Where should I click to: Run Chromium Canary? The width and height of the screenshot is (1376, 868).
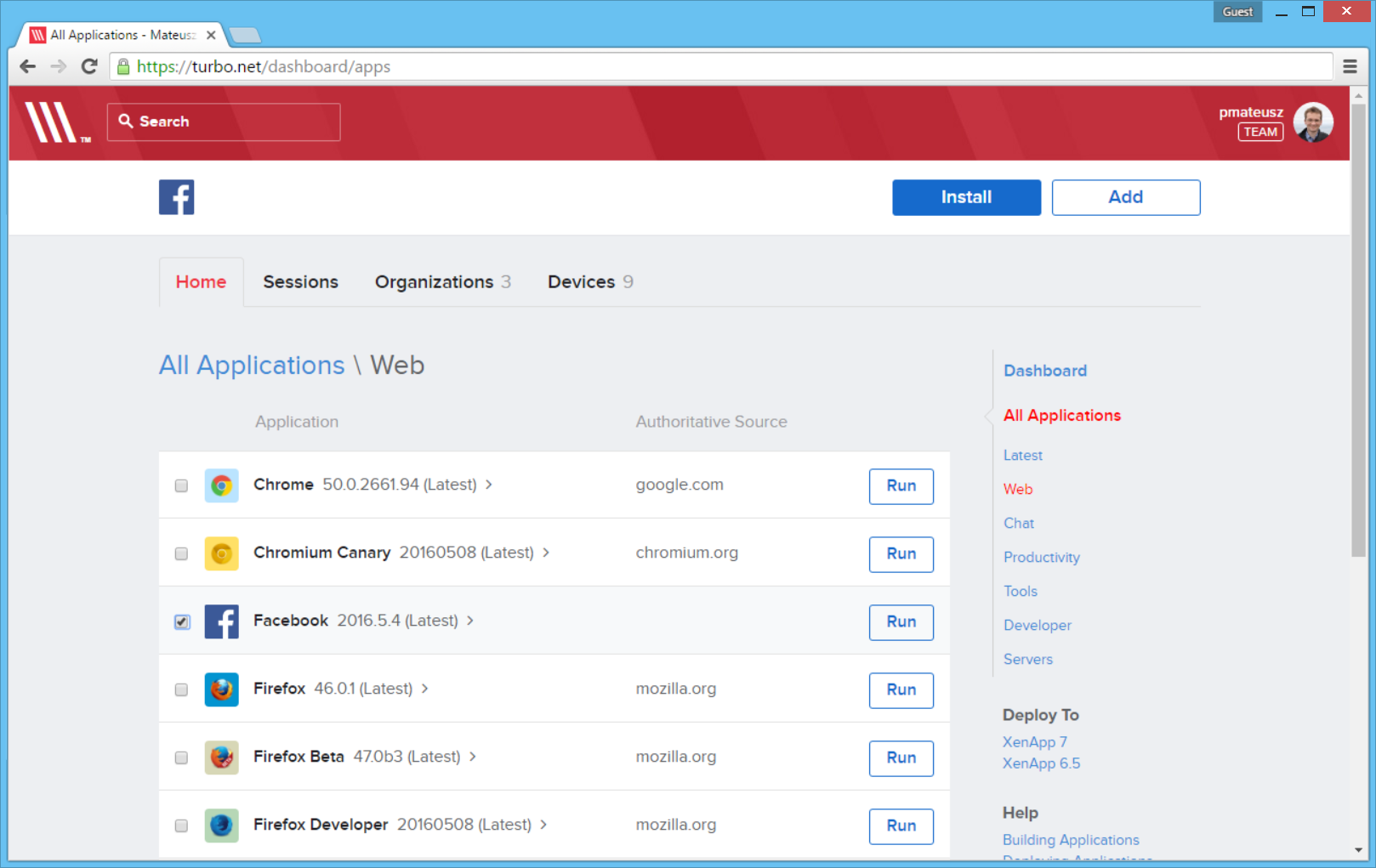[x=901, y=554]
